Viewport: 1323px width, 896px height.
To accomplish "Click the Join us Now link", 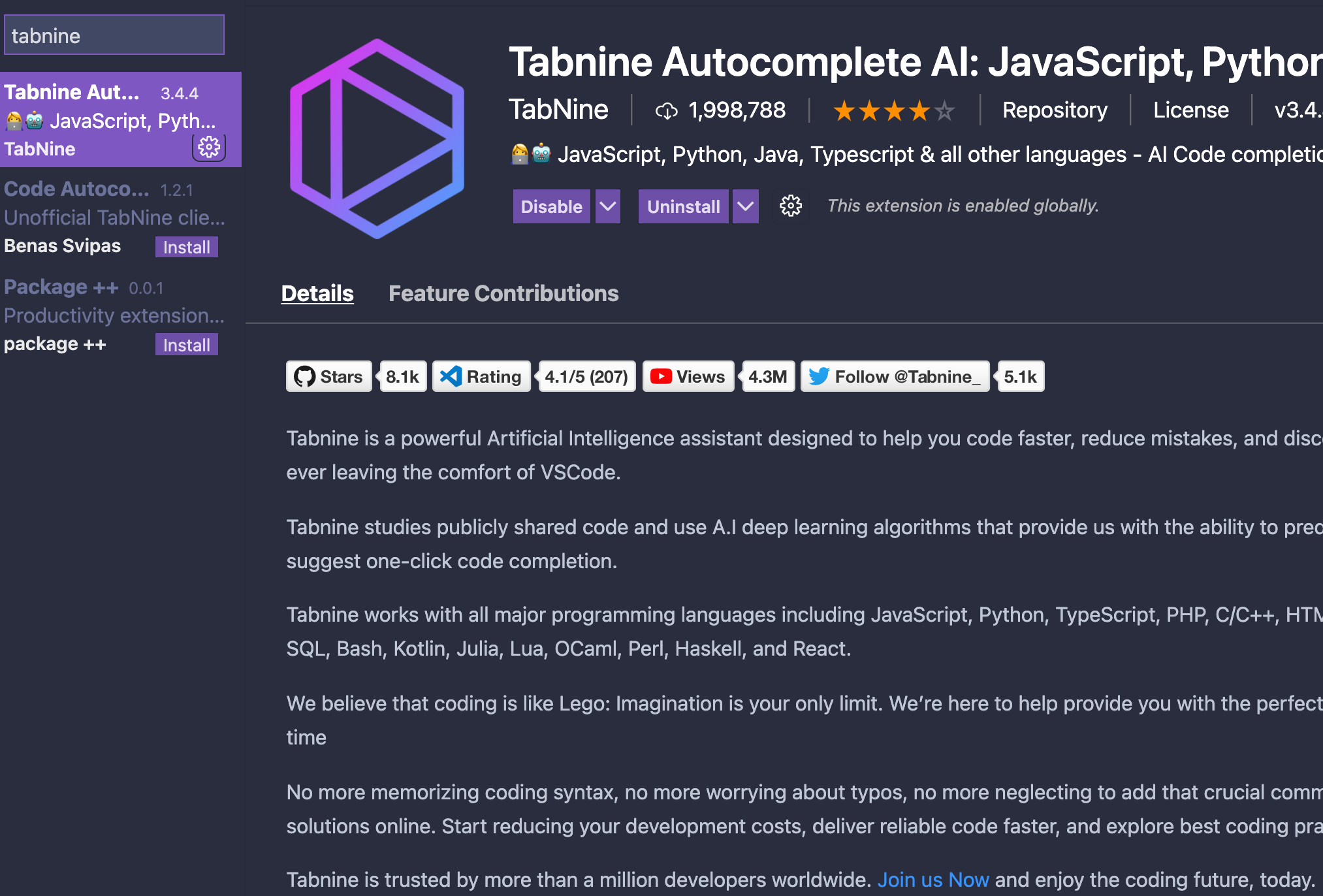I will [933, 880].
